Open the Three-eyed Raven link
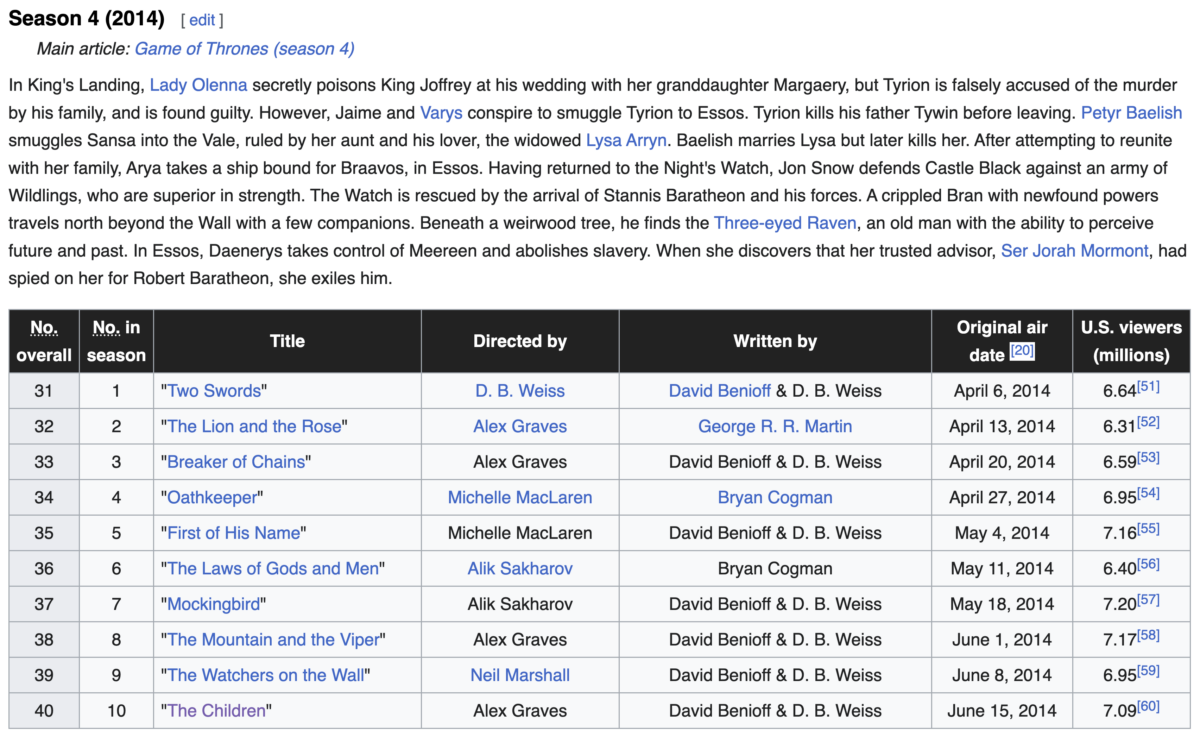This screenshot has height=737, width=1200. tap(785, 222)
